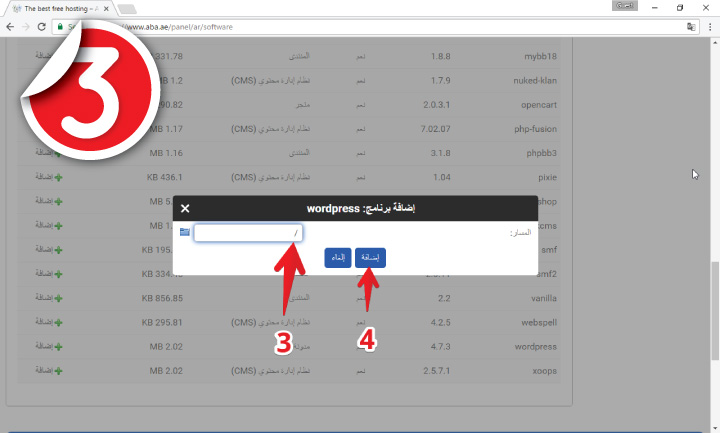Screen dimensions: 720x433
Task: Add smf2 software via its green plus
Action: tap(49, 274)
